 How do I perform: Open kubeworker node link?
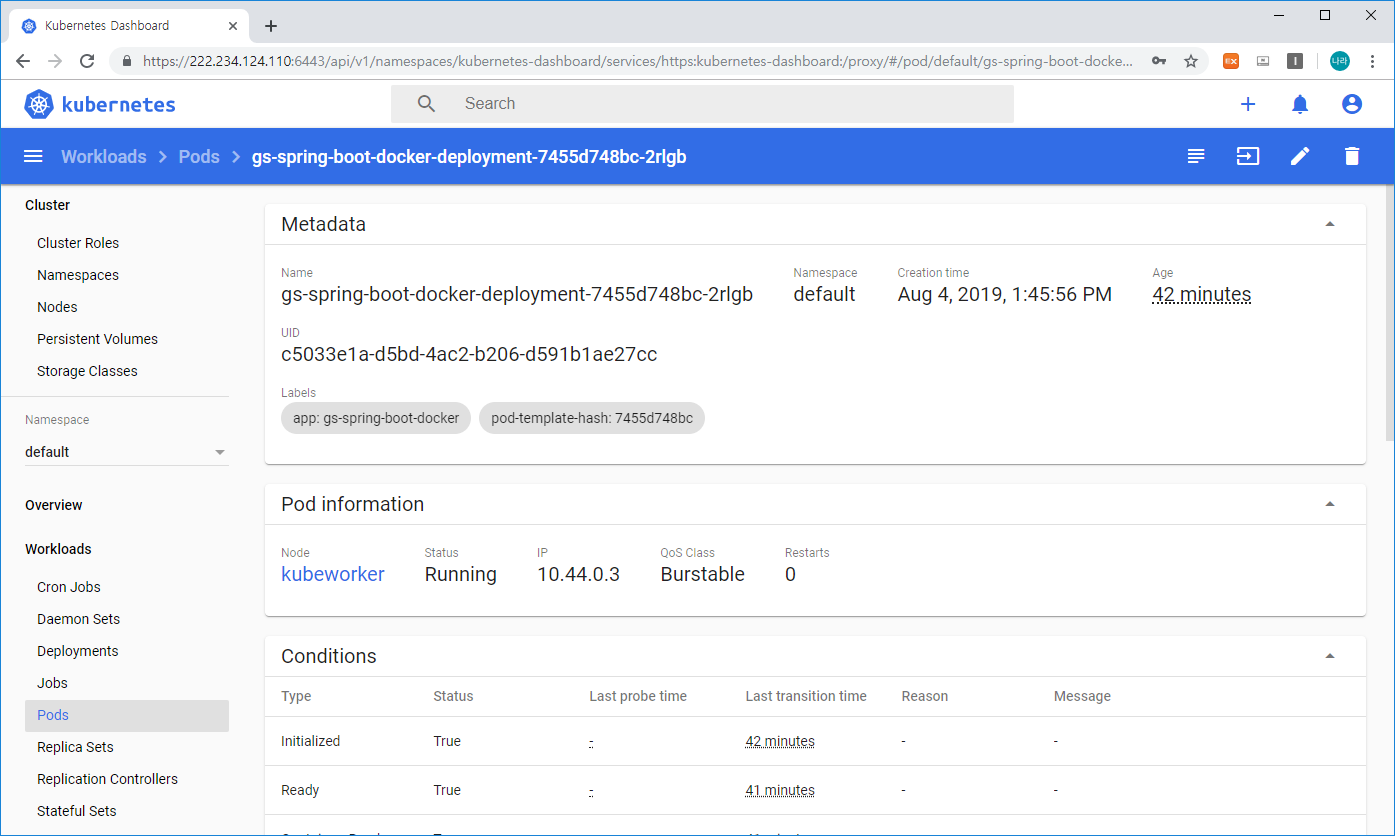tap(333, 574)
